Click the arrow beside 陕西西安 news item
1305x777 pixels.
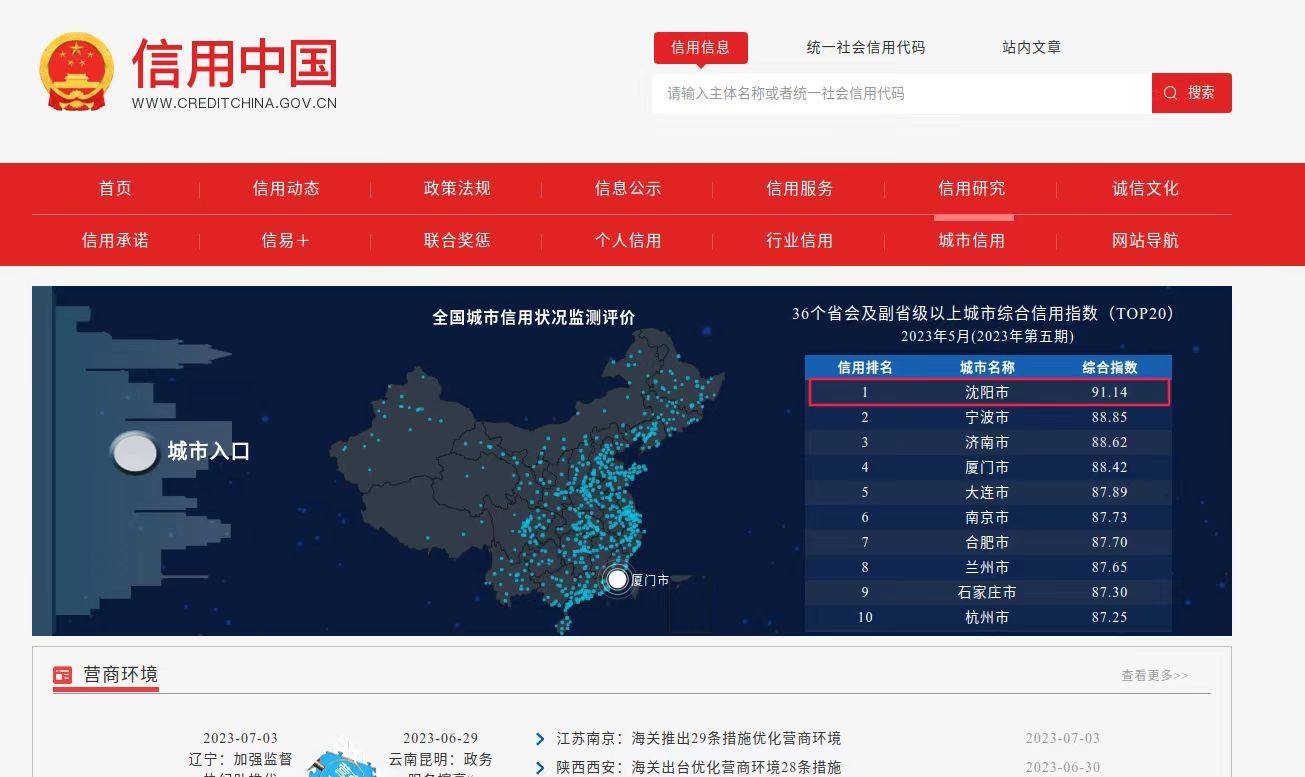point(540,768)
